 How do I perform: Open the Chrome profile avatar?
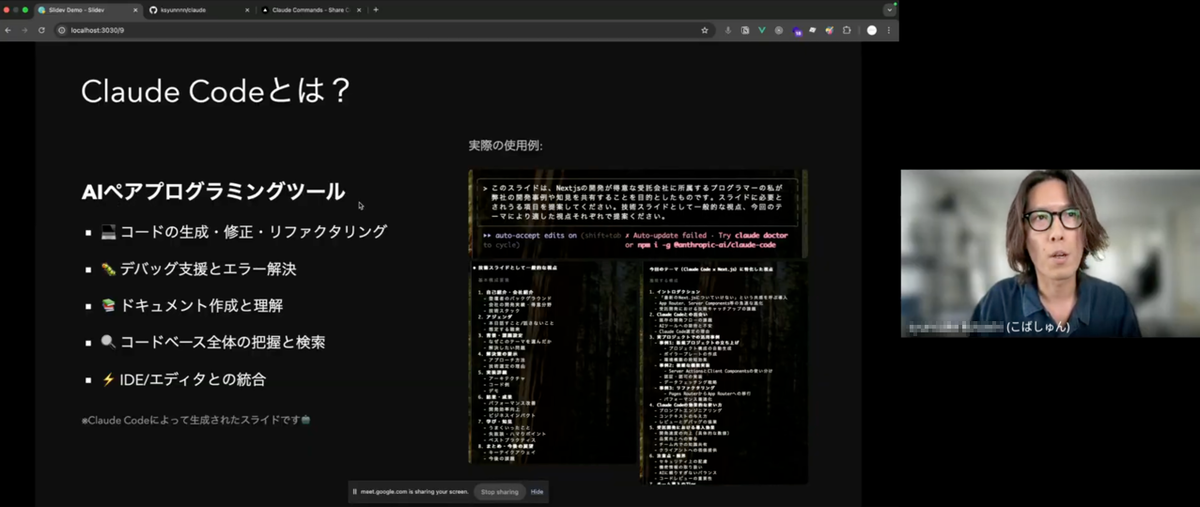click(872, 30)
